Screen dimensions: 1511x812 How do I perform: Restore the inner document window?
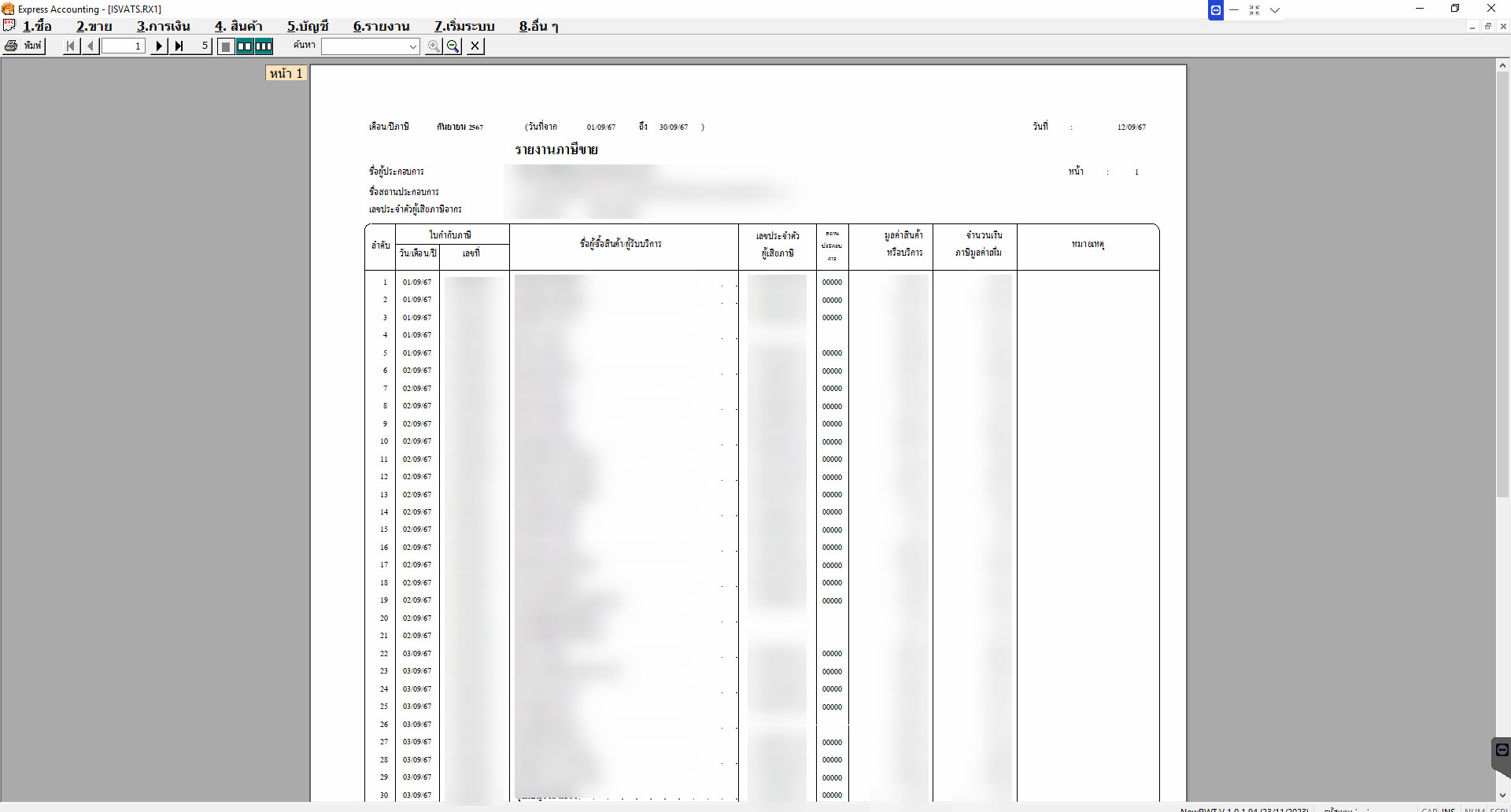[x=1487, y=26]
